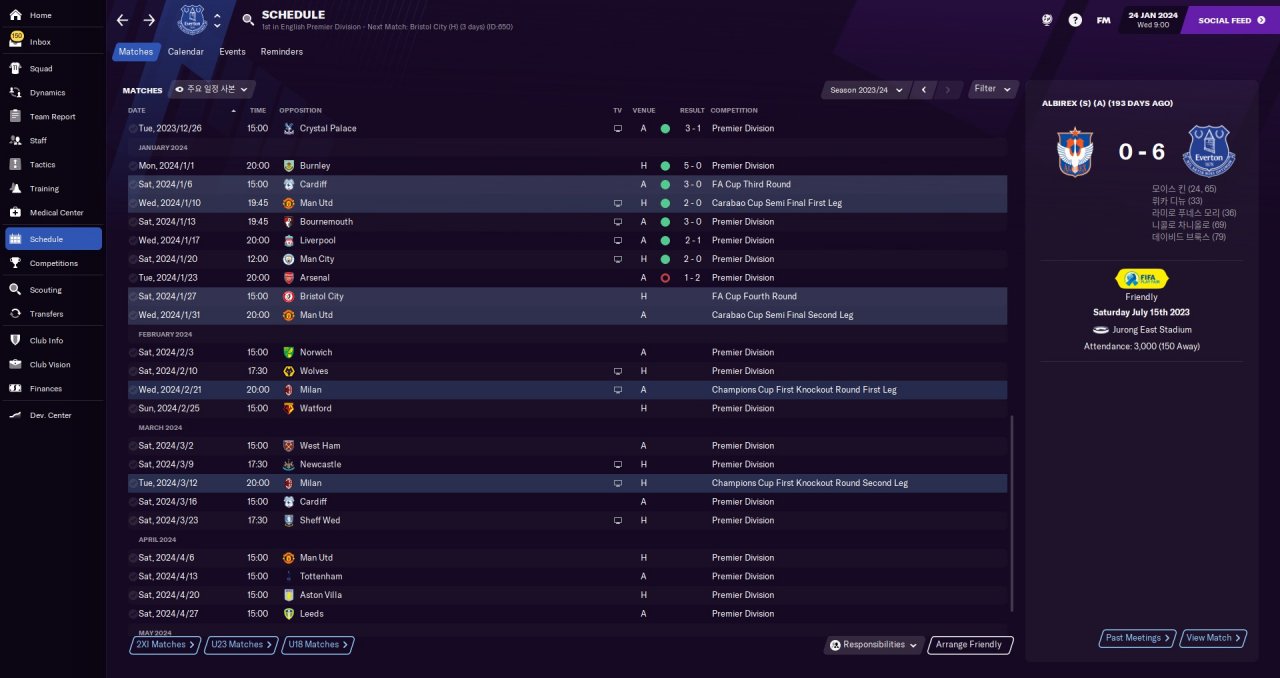Select the Liverpool fixture row
The image size is (1280, 678).
tap(567, 241)
